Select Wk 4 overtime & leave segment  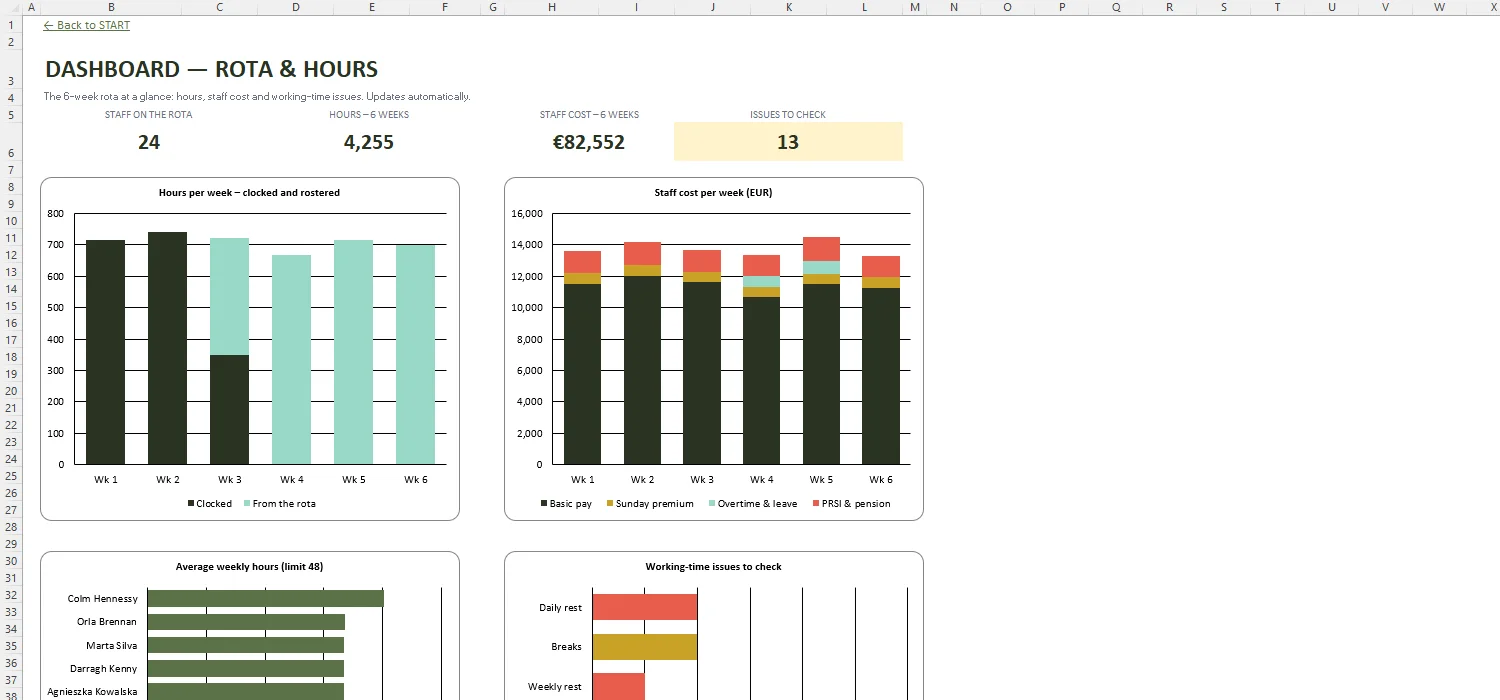762,282
